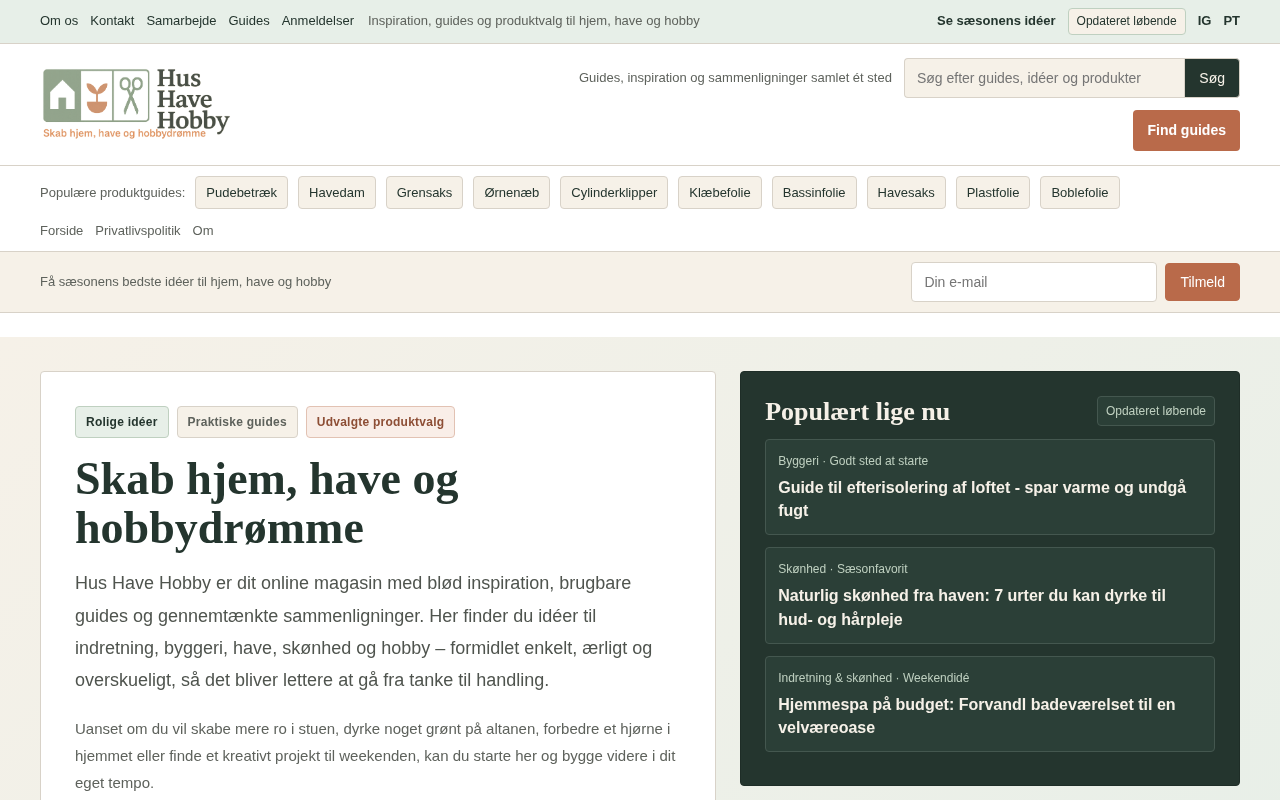
Task: Open the Pudebetræk product guide
Action: tap(241, 192)
